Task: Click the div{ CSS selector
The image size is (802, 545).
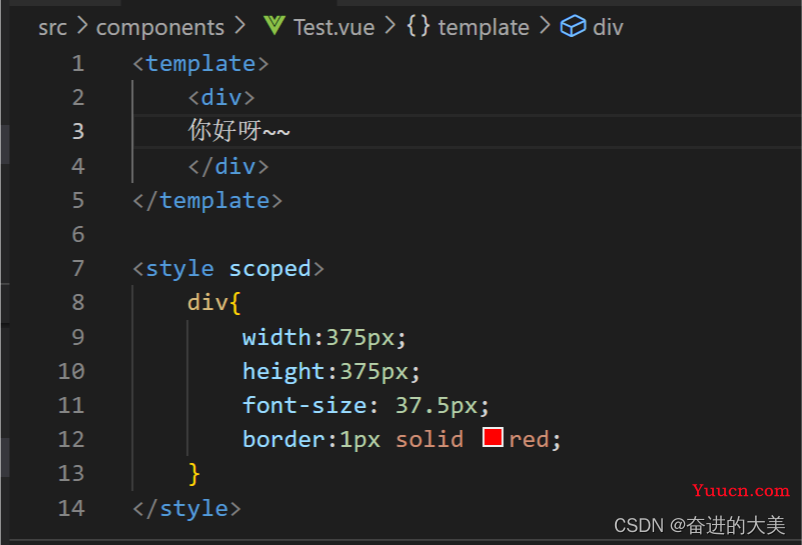Action: (x=214, y=303)
